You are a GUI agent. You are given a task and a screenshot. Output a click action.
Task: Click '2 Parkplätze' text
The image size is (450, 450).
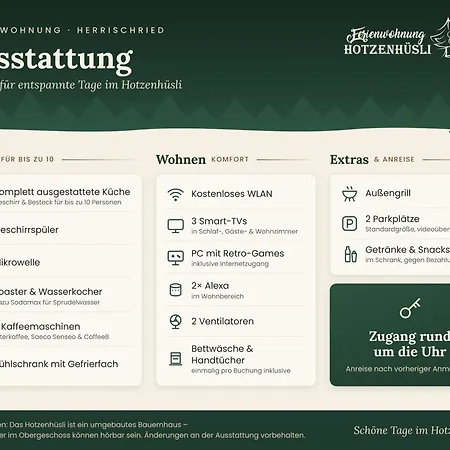coord(392,219)
